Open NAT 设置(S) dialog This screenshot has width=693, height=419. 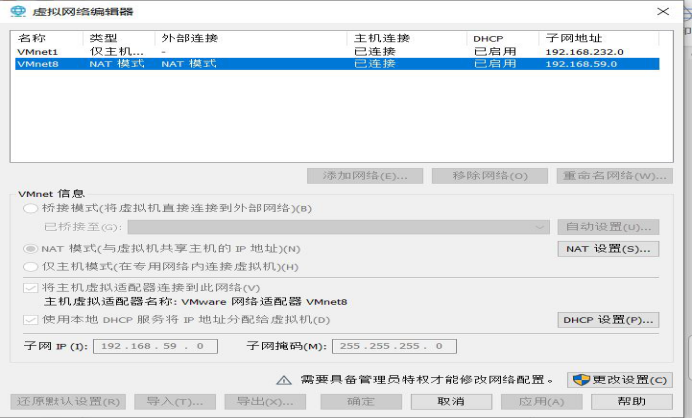point(608,249)
